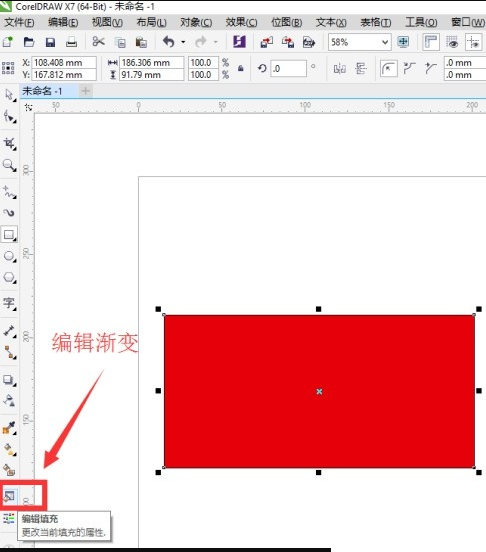Click the Copy icon
486x552 pixels.
[120, 43]
